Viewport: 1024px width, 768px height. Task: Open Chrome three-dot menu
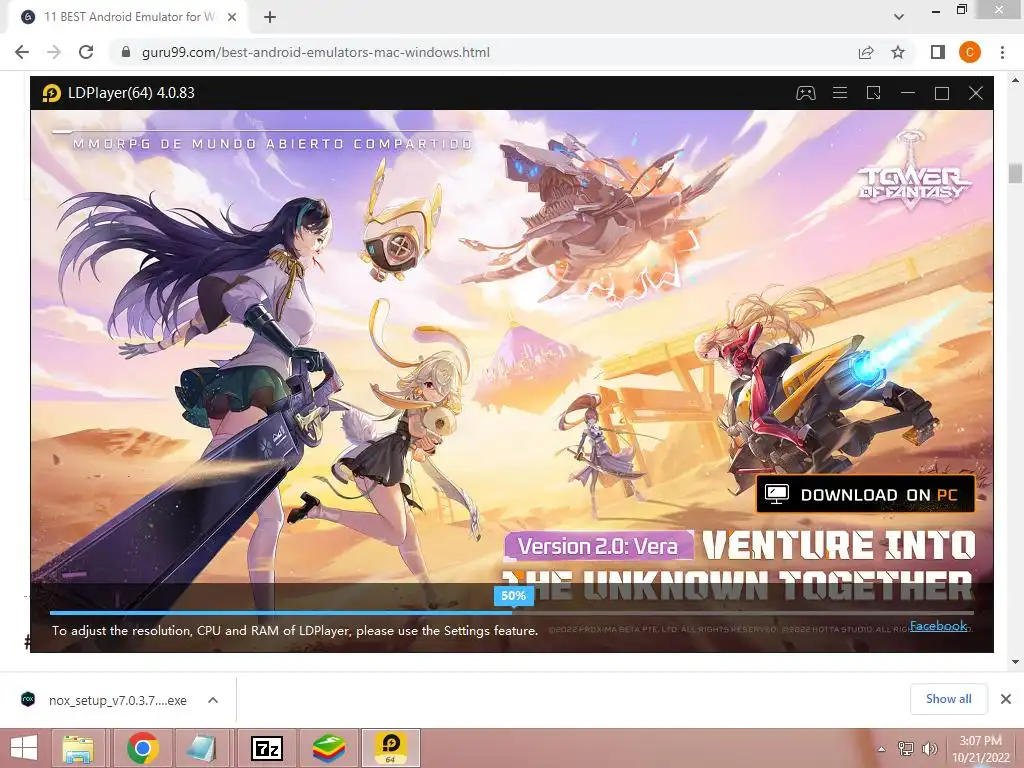click(1002, 52)
